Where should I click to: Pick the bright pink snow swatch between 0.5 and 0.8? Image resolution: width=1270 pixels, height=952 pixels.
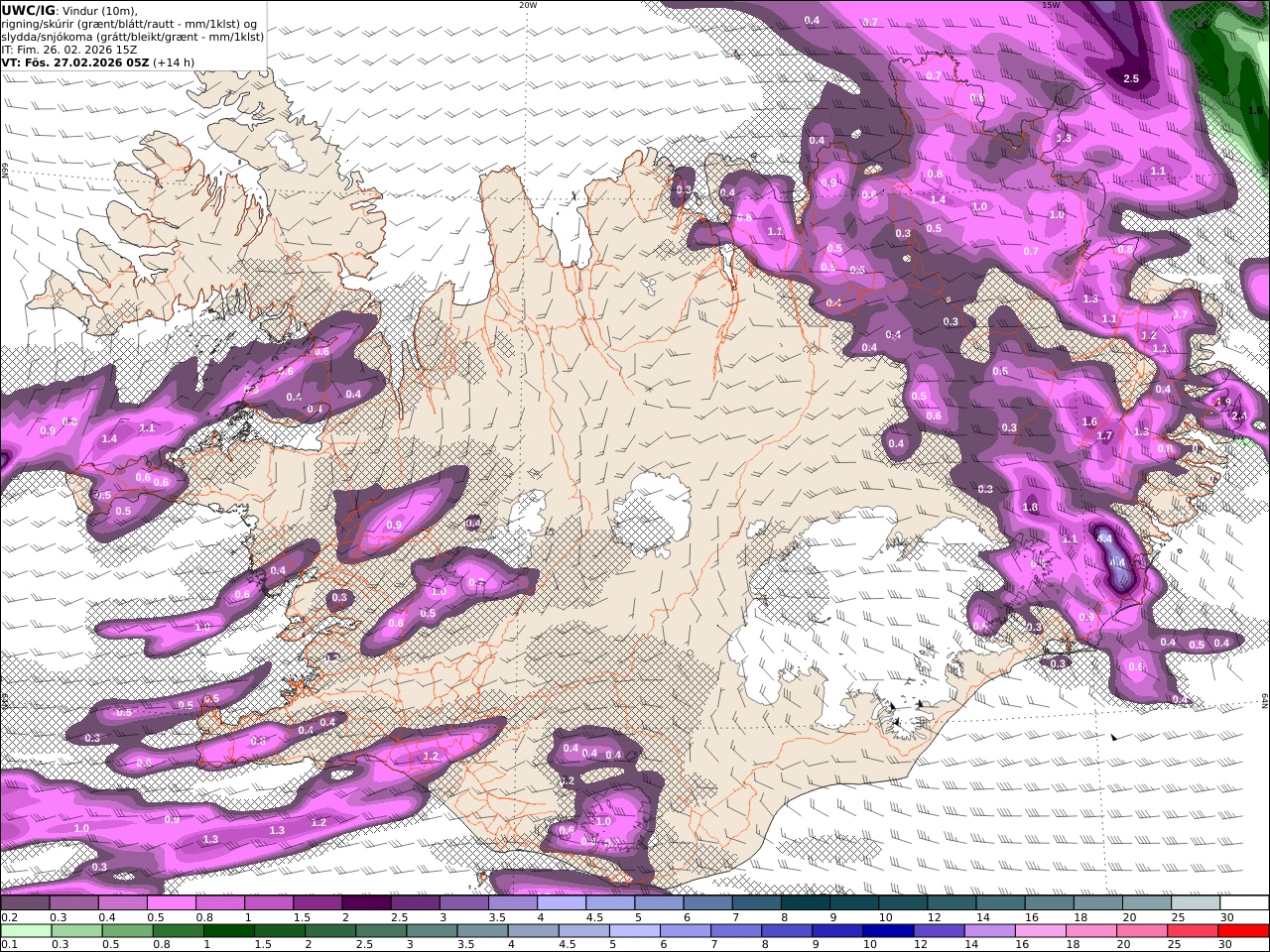coord(171,902)
